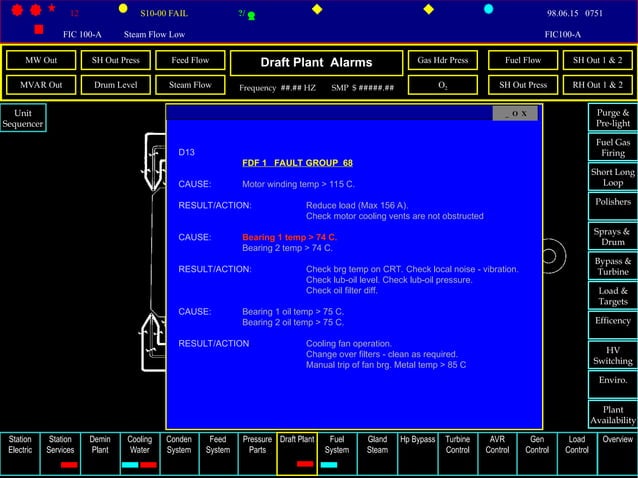Switch to the Gen Control tab

[x=537, y=454]
